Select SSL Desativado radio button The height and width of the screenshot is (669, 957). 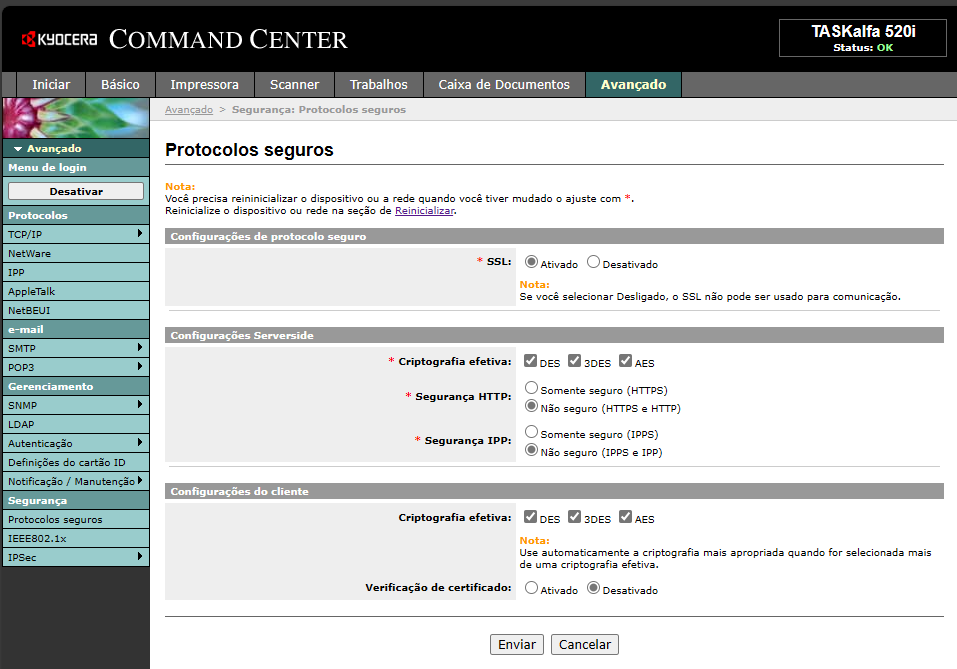[x=593, y=263]
